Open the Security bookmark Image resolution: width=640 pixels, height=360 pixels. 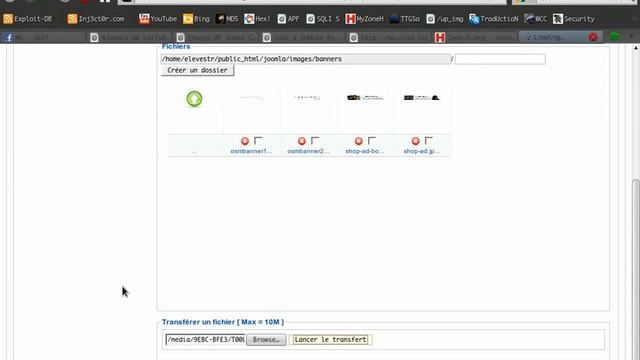tap(574, 19)
